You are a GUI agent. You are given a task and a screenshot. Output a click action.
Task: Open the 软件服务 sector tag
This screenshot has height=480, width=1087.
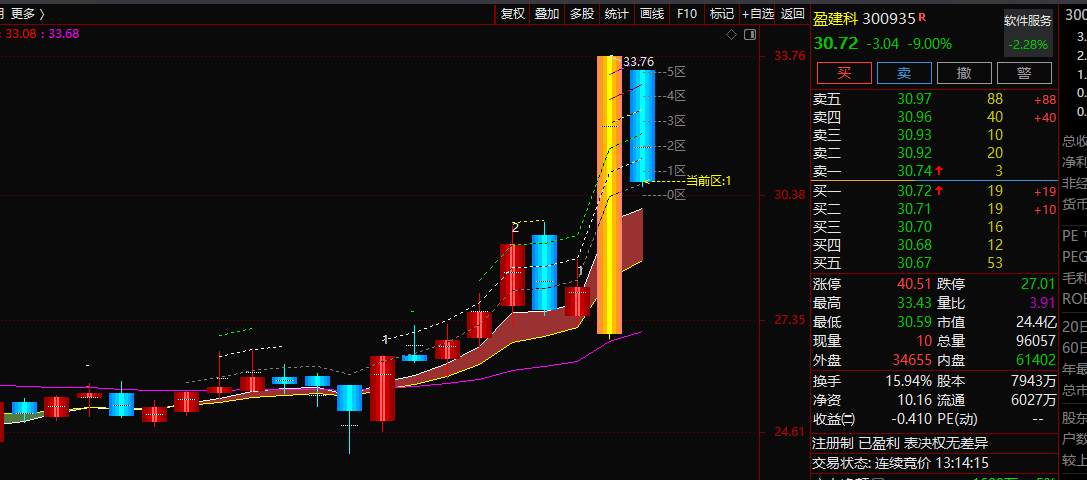[1028, 21]
